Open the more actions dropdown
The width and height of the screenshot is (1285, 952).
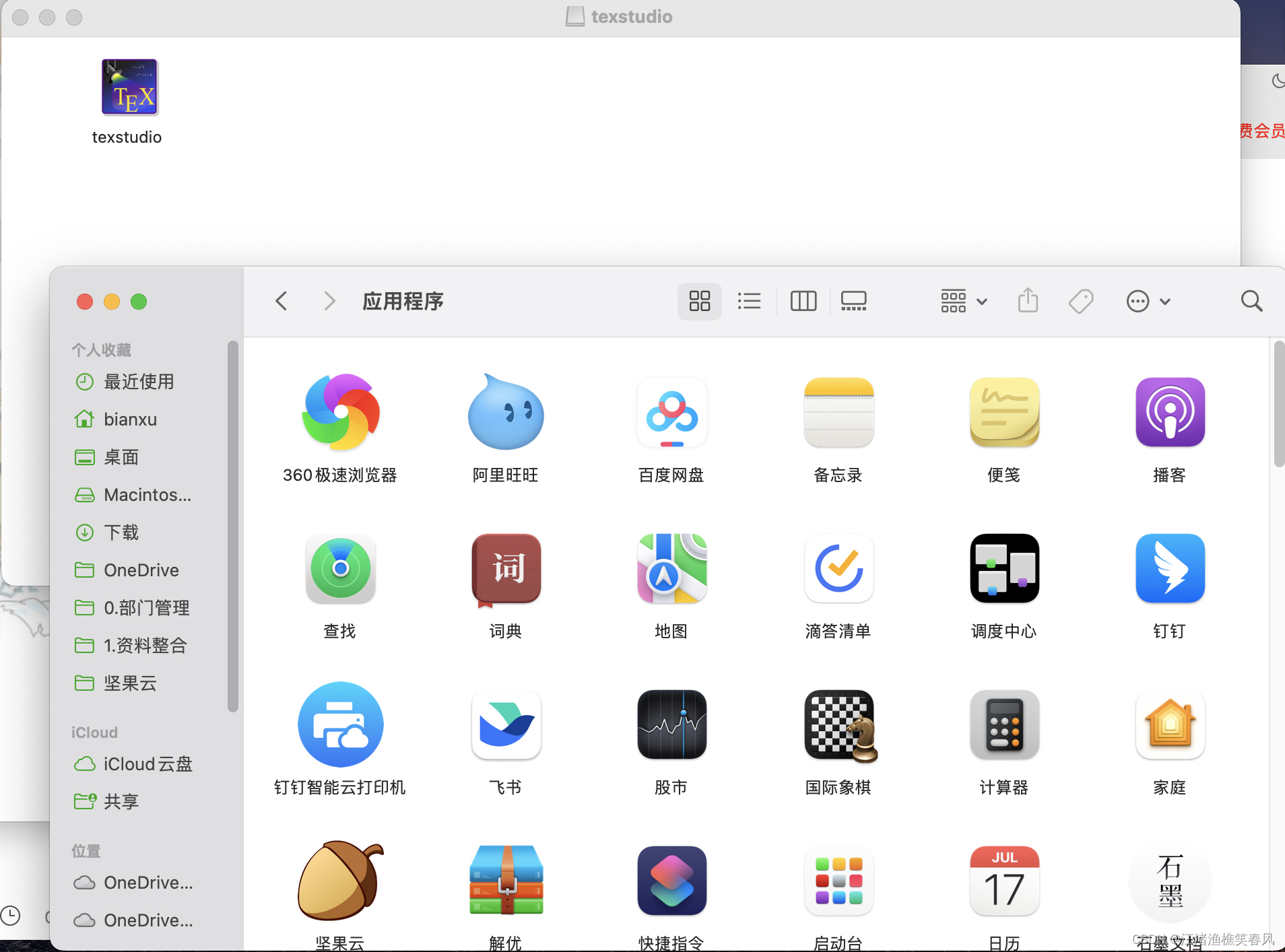tap(1148, 301)
